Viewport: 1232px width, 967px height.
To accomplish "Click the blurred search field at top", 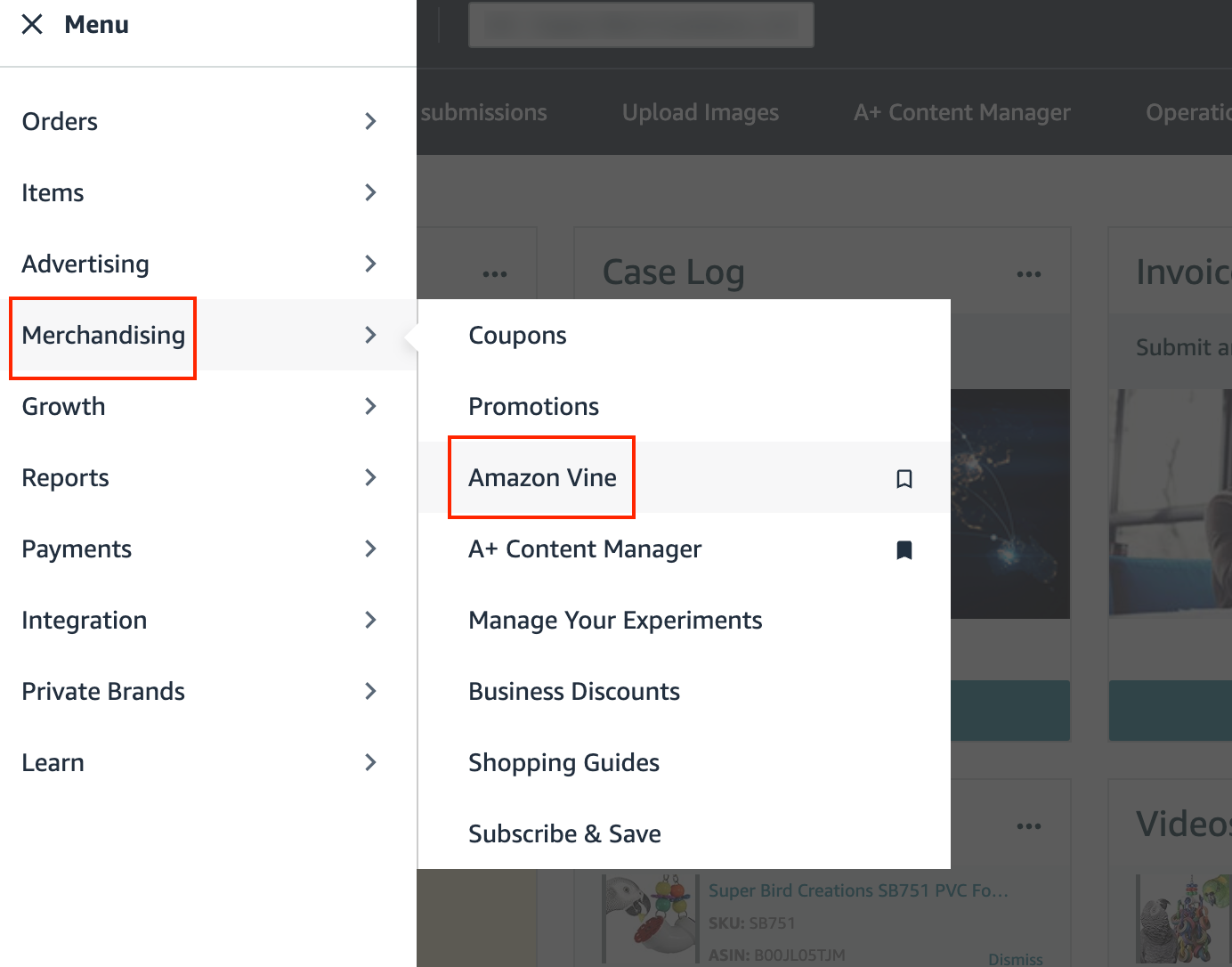I will pyautogui.click(x=641, y=24).
